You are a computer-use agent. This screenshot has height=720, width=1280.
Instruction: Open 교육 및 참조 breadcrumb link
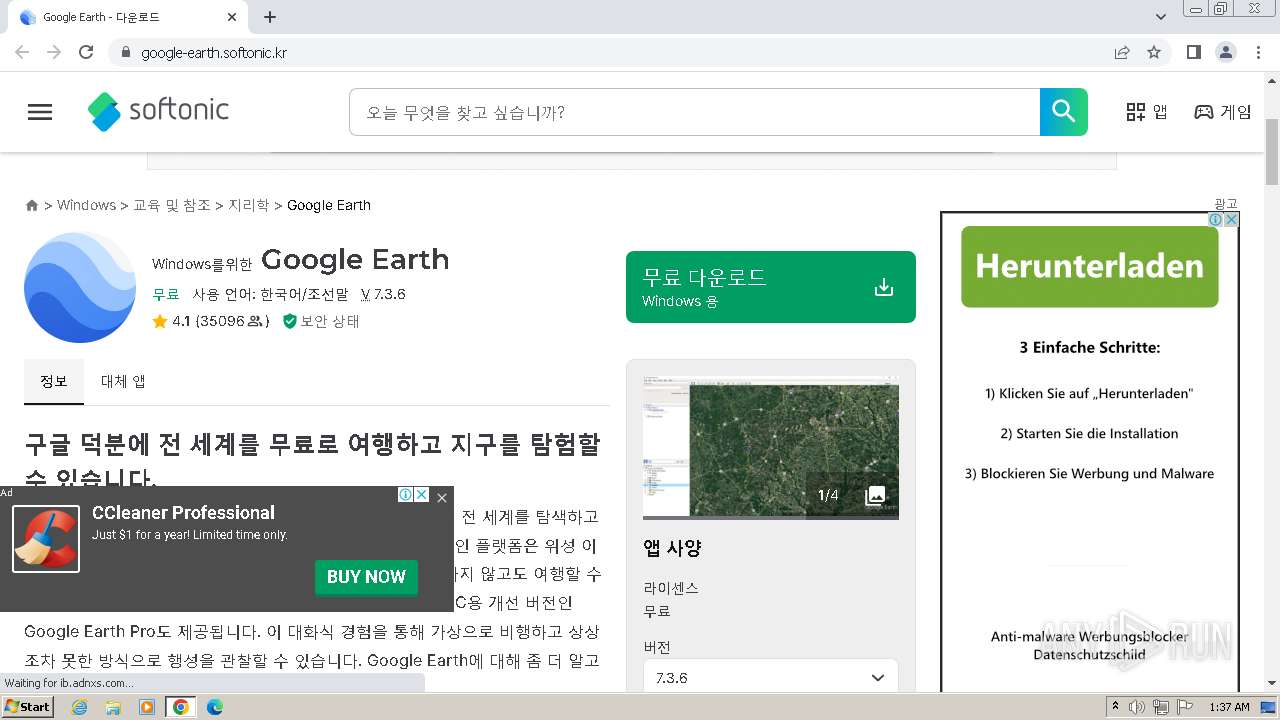coord(172,205)
